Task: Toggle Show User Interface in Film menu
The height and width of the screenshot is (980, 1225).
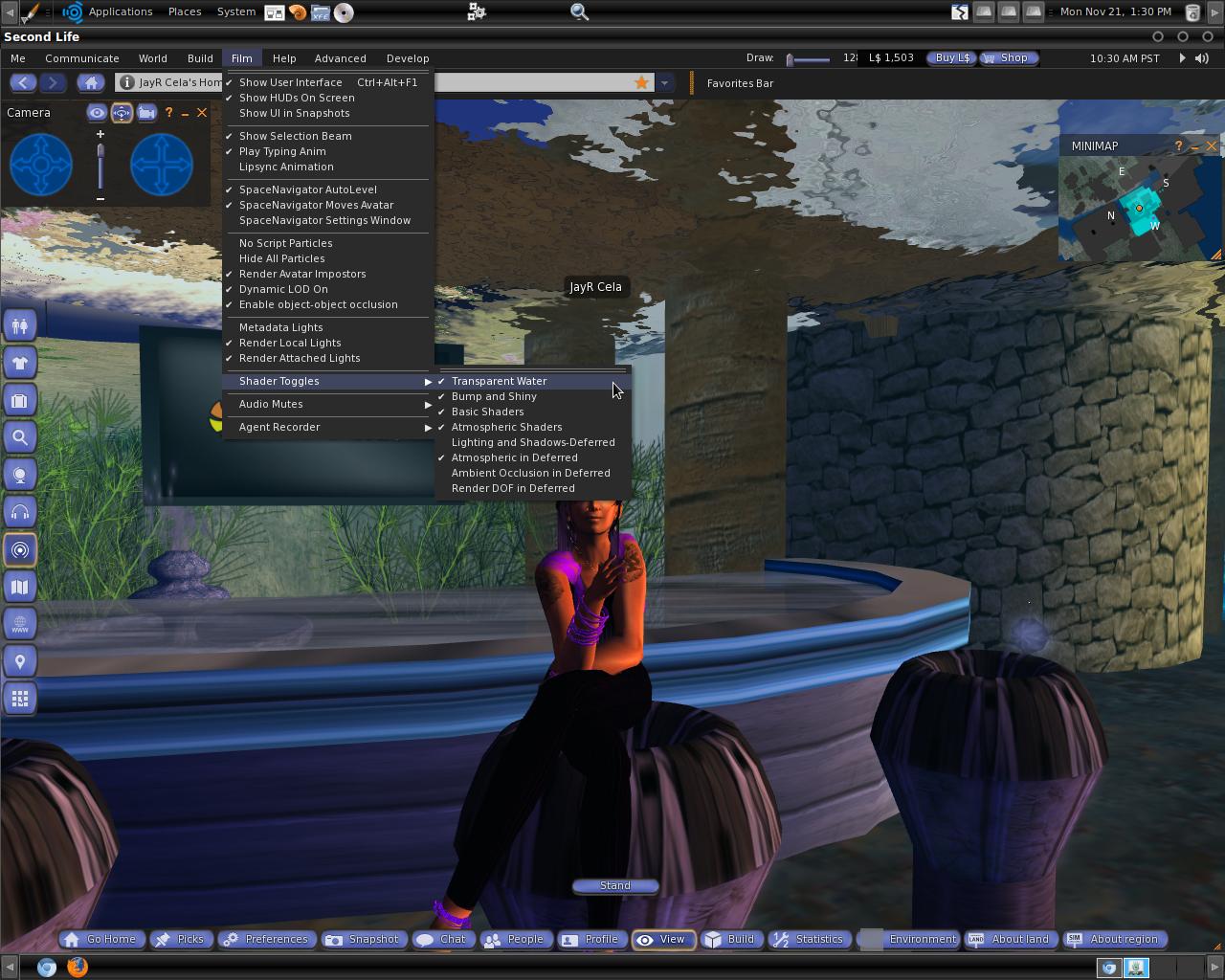Action: [x=327, y=82]
